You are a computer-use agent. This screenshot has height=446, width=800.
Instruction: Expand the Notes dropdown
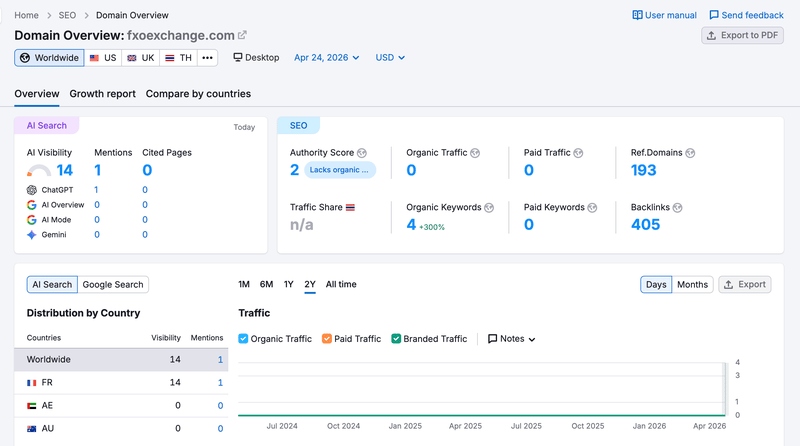pyautogui.click(x=511, y=339)
